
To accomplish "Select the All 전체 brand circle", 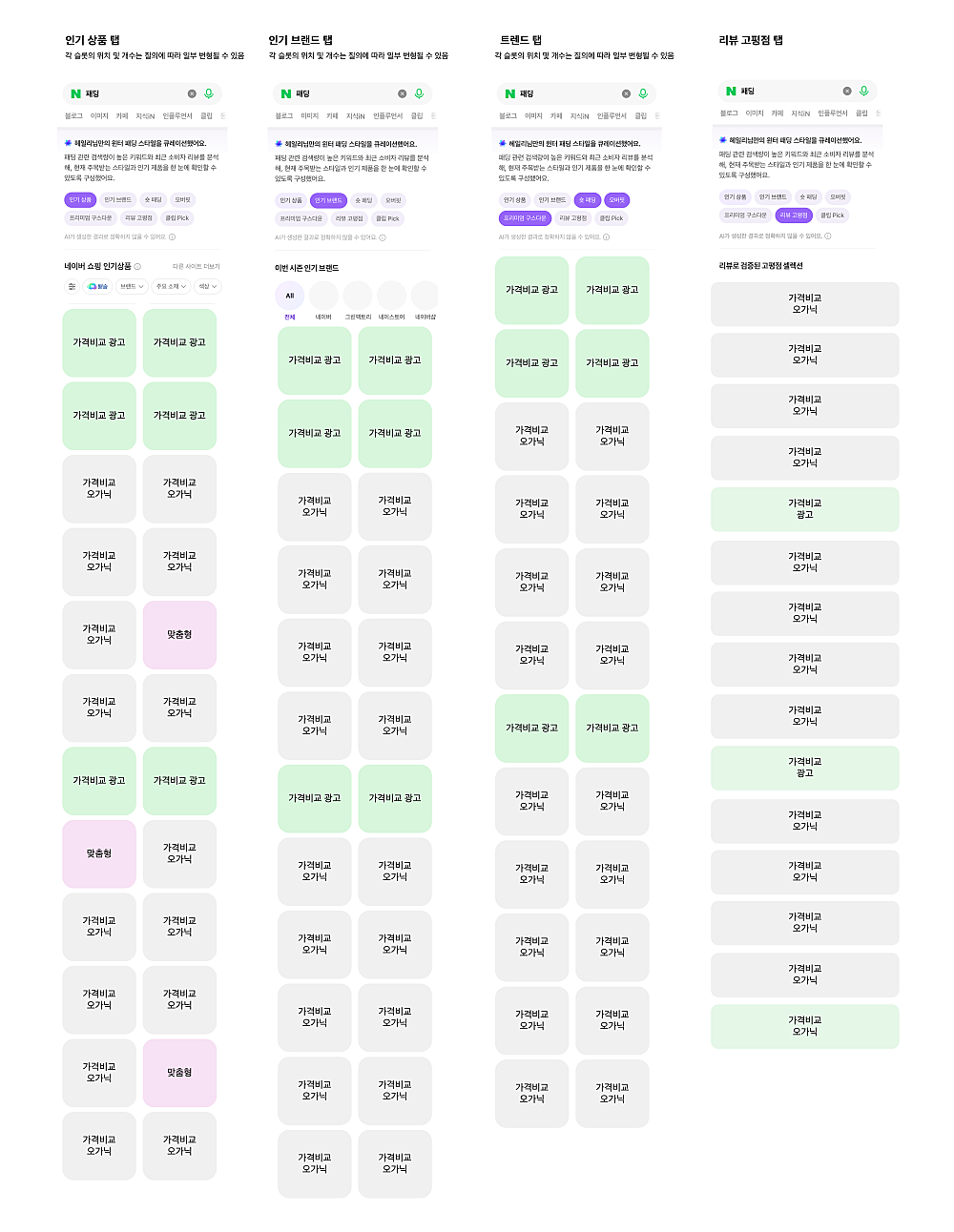I will pos(290,297).
